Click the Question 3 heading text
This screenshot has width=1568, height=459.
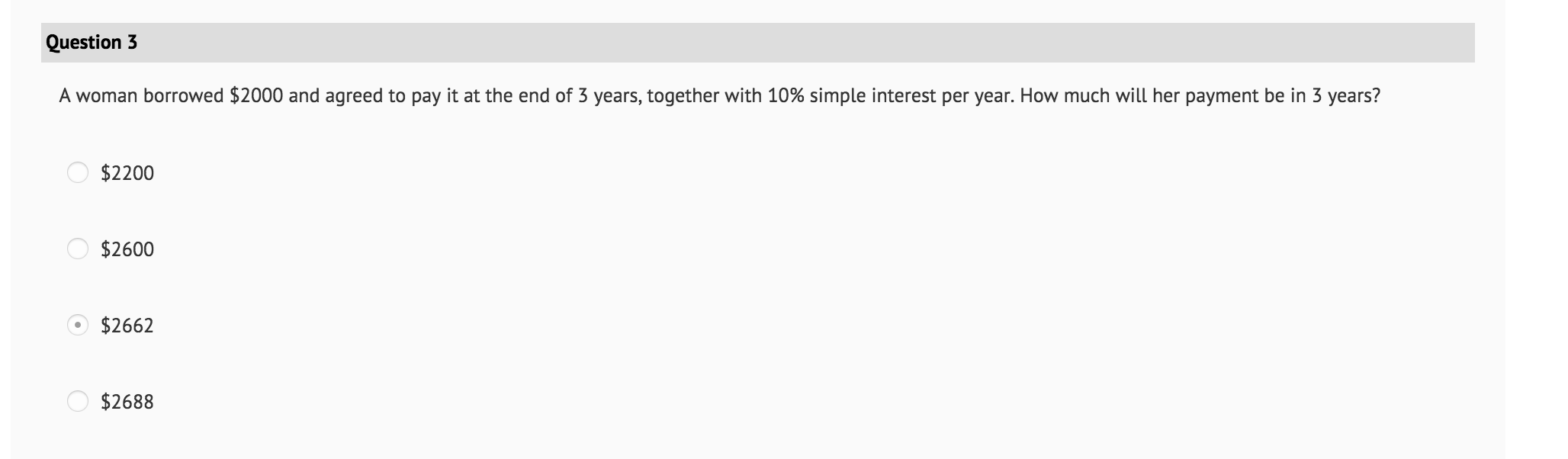(x=92, y=43)
